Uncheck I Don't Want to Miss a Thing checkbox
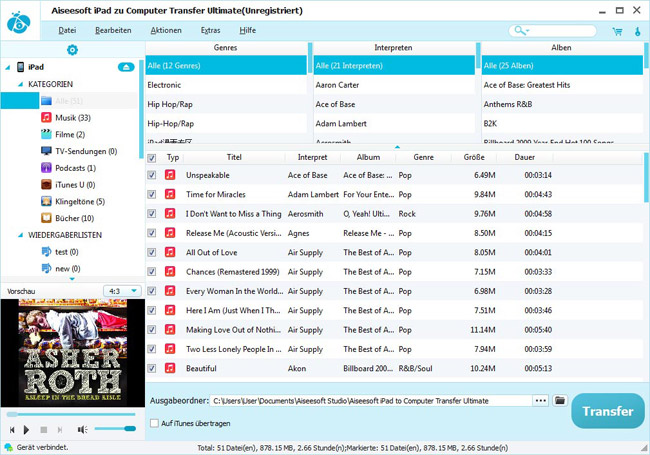This screenshot has width=650, height=455. pyautogui.click(x=152, y=213)
